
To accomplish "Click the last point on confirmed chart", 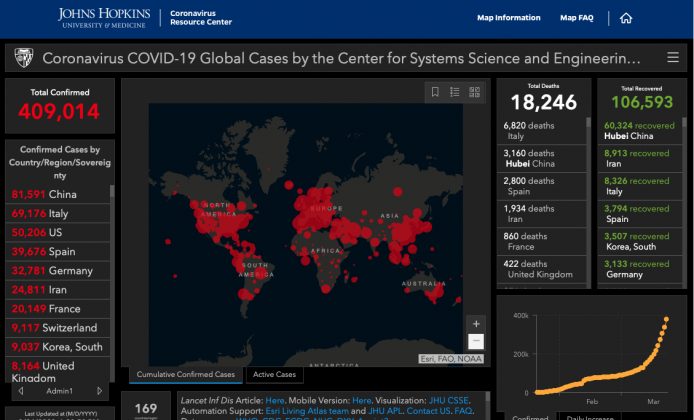I will tap(666, 319).
